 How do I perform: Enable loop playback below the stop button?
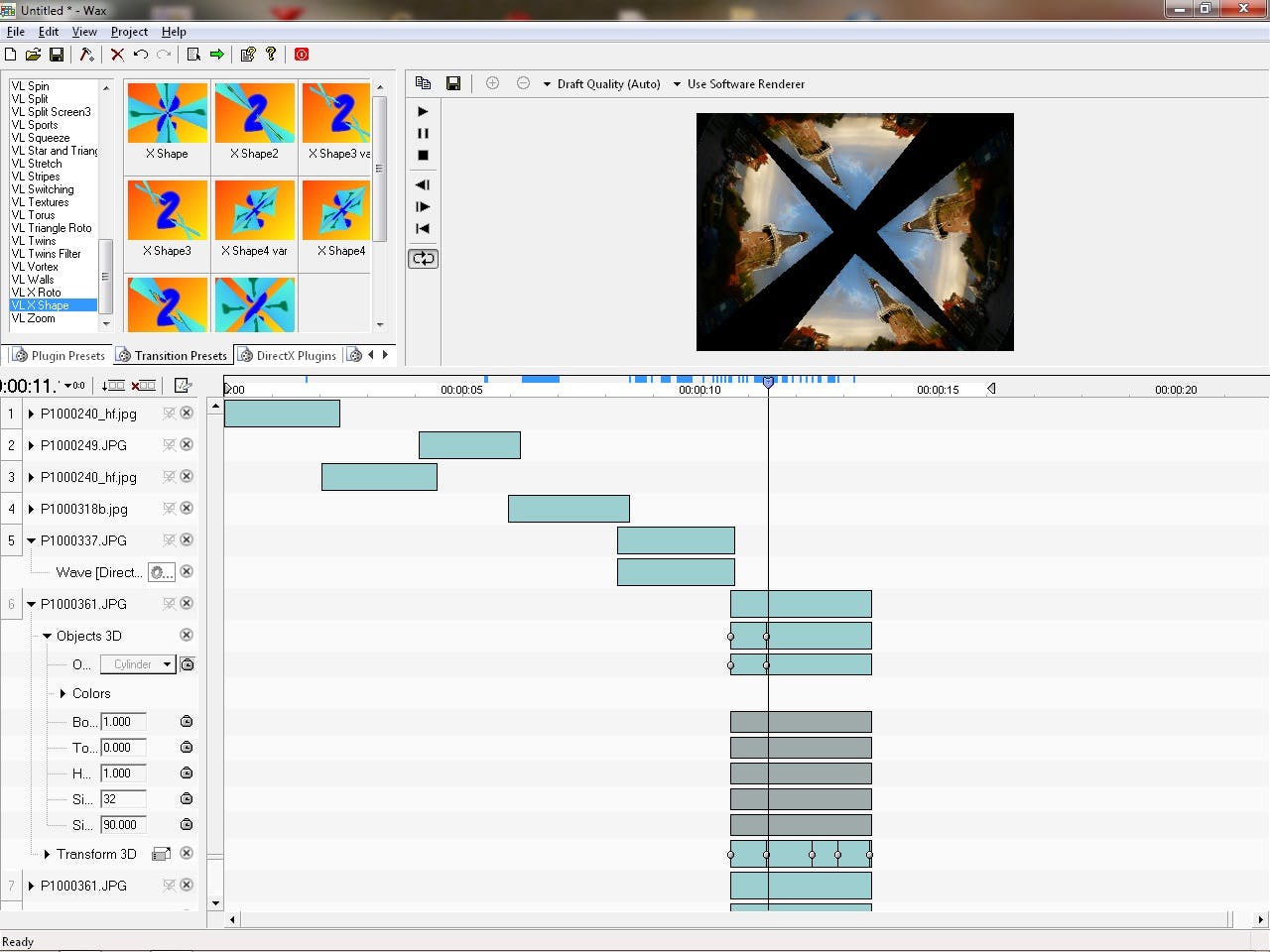[423, 258]
